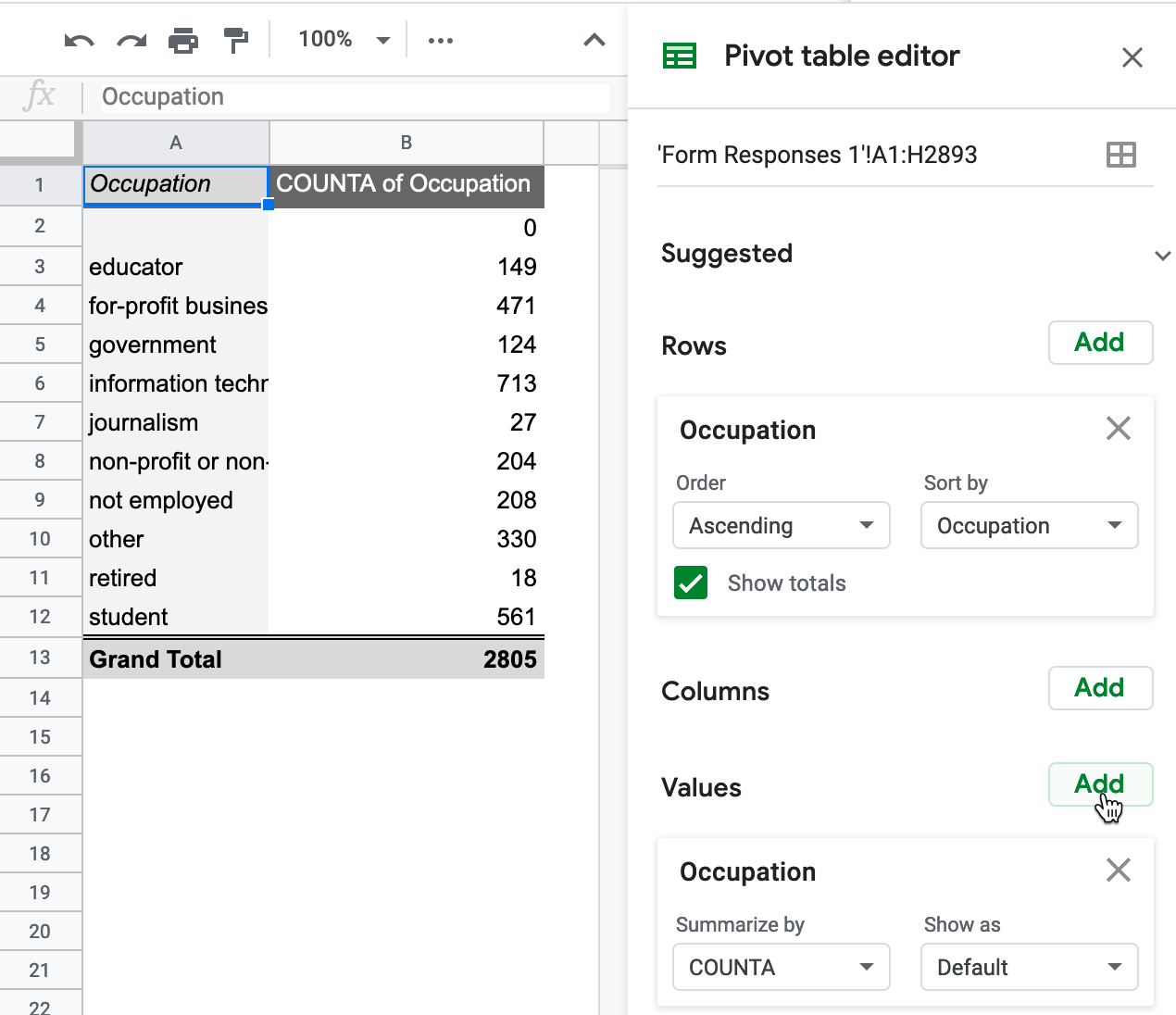Select the retired cell
The image size is (1176, 1015).
176,578
